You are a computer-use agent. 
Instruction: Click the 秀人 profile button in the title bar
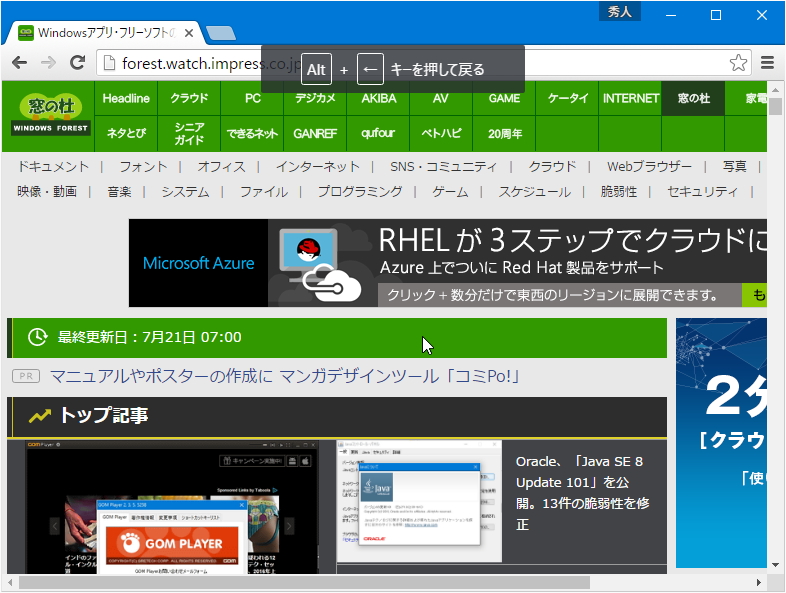coord(620,12)
